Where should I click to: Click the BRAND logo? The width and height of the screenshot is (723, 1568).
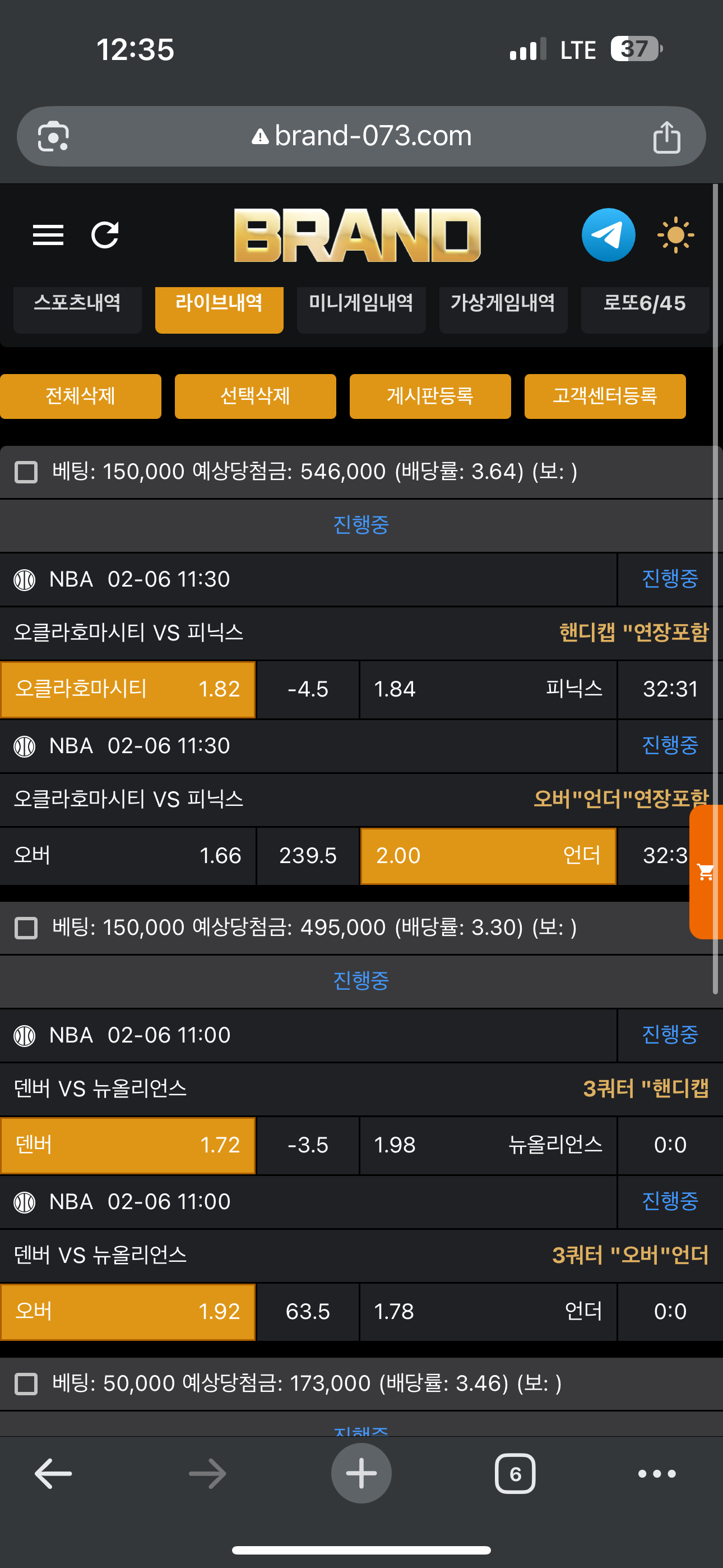(358, 235)
